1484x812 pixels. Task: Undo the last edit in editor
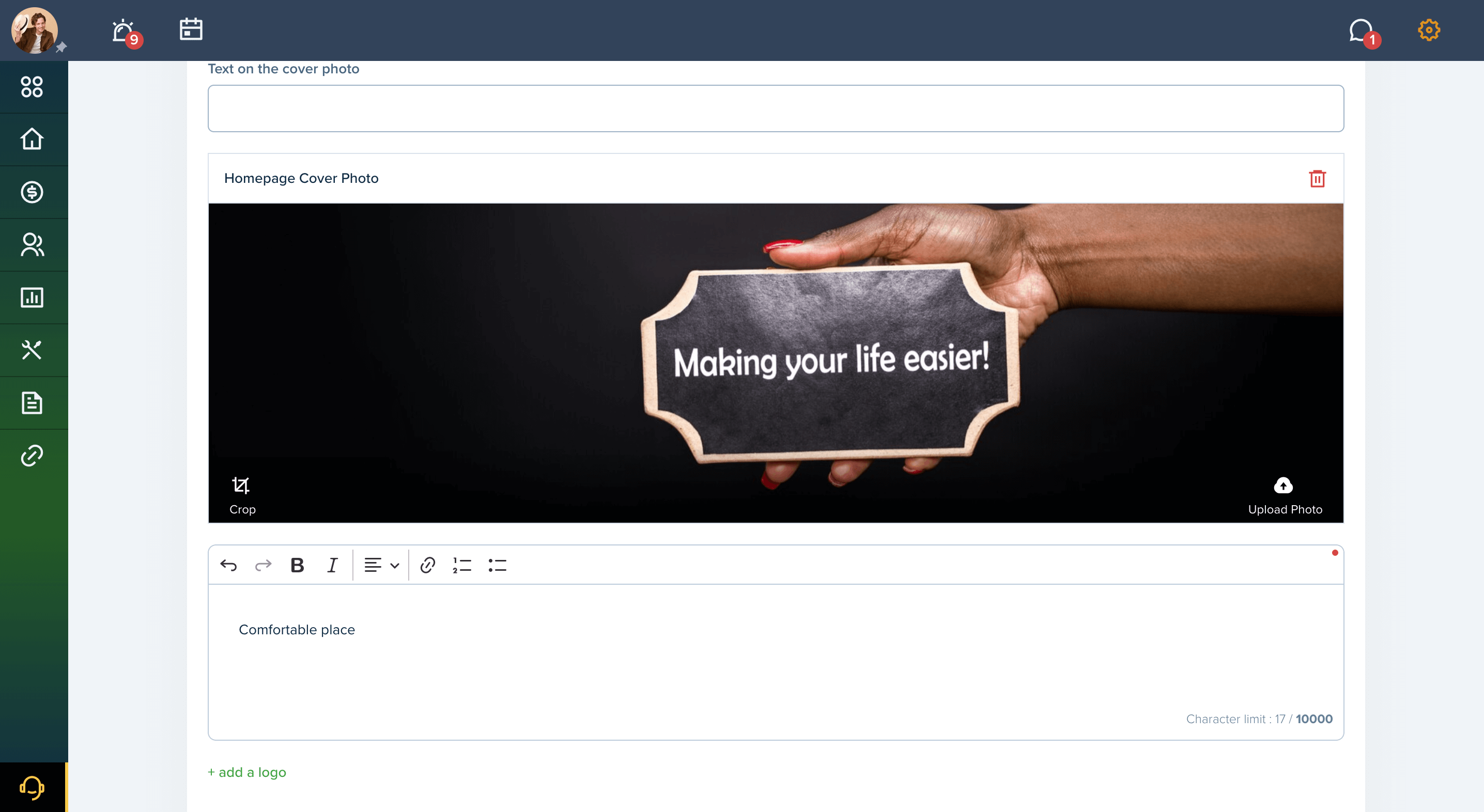[229, 565]
